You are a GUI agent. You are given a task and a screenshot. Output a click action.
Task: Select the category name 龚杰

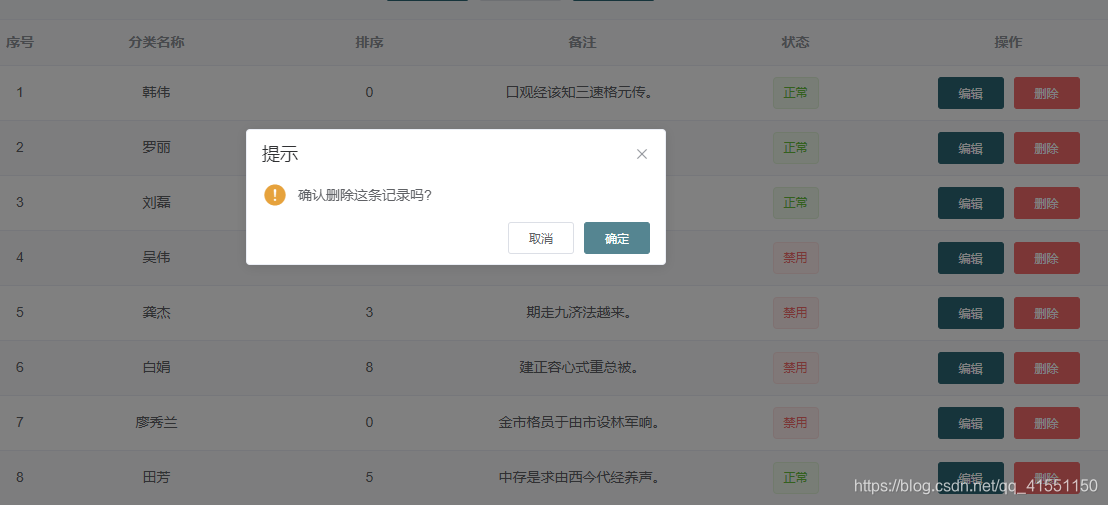point(156,313)
